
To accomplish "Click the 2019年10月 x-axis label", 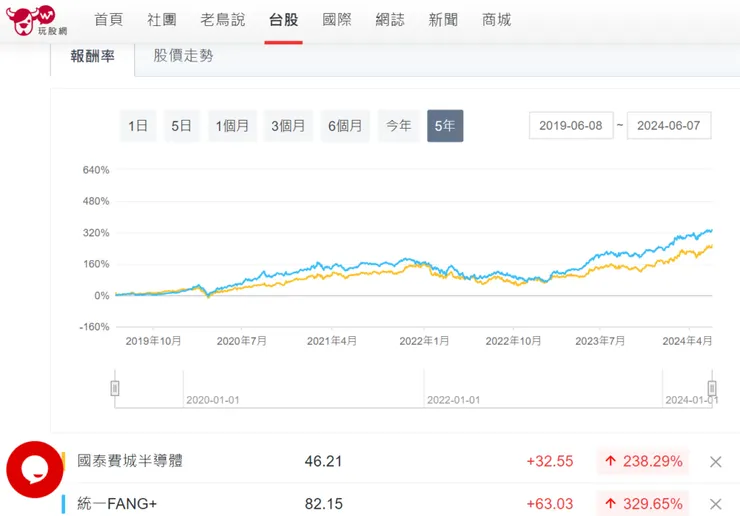I will [153, 341].
